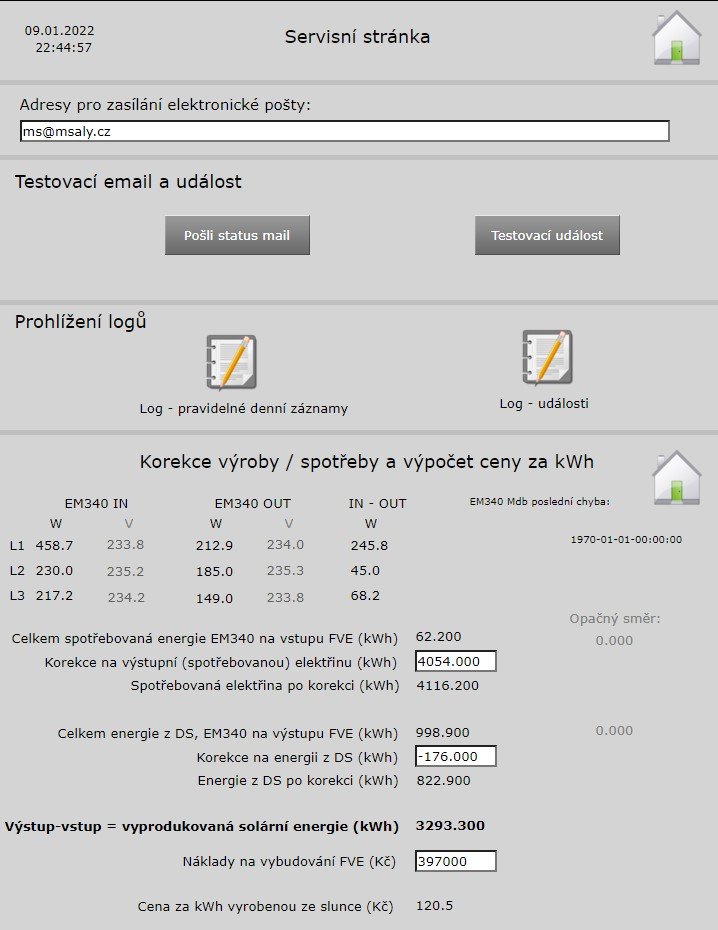This screenshot has width=718, height=930.
Task: Click the Servisní stránka page title
Action: [358, 37]
